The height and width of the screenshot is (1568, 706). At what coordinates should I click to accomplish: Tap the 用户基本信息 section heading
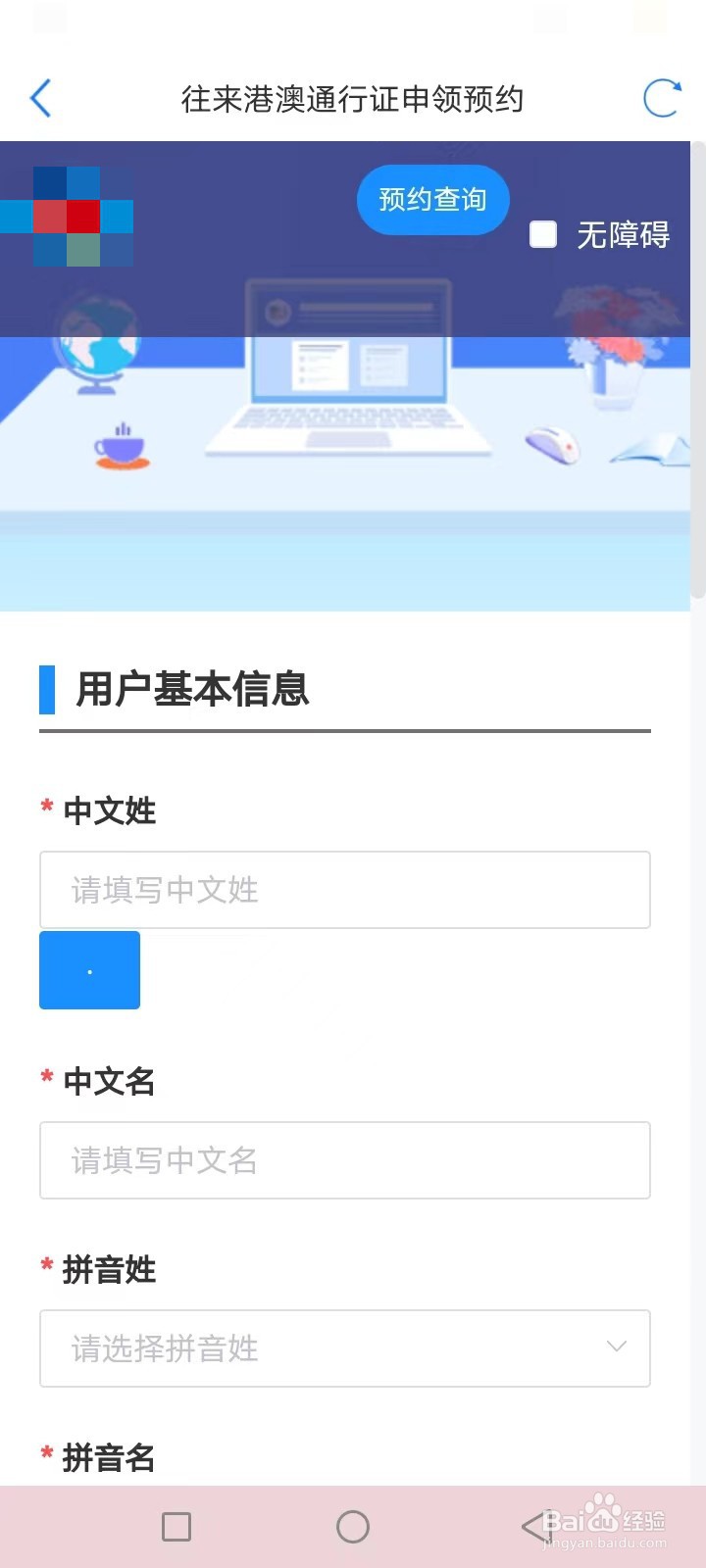pyautogui.click(x=192, y=689)
